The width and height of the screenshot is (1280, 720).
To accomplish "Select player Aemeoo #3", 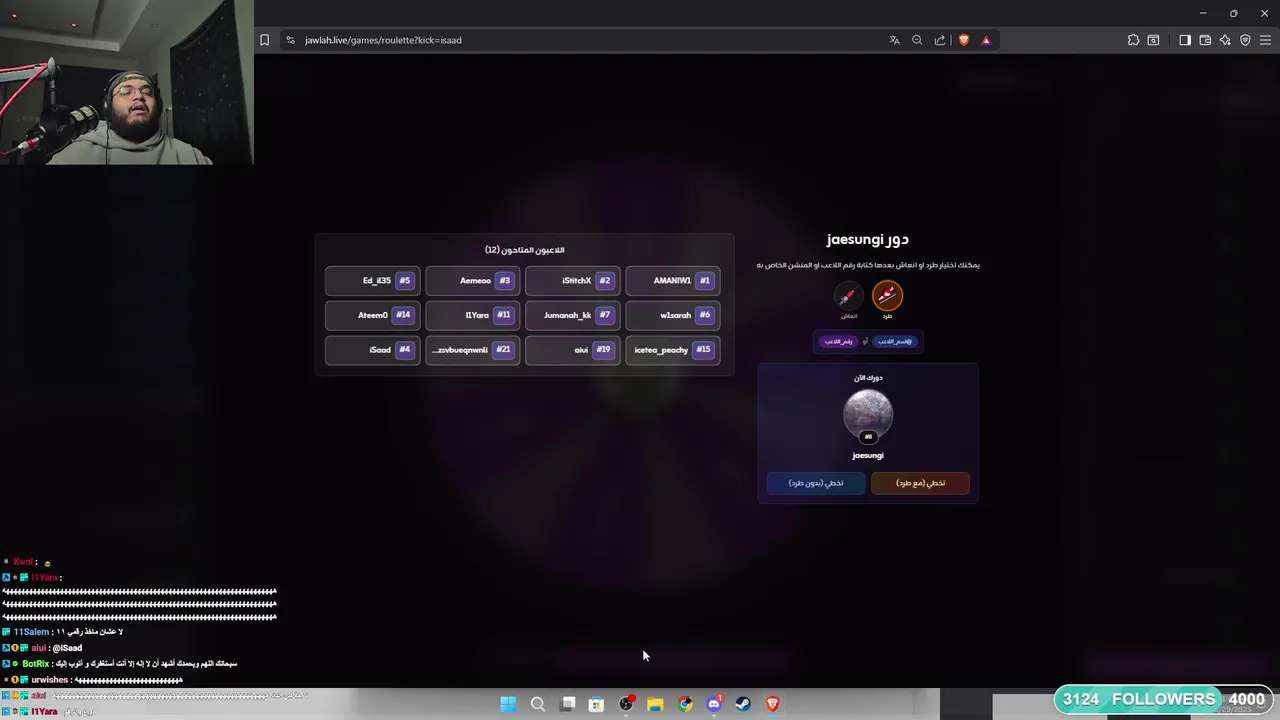I will pos(472,281).
